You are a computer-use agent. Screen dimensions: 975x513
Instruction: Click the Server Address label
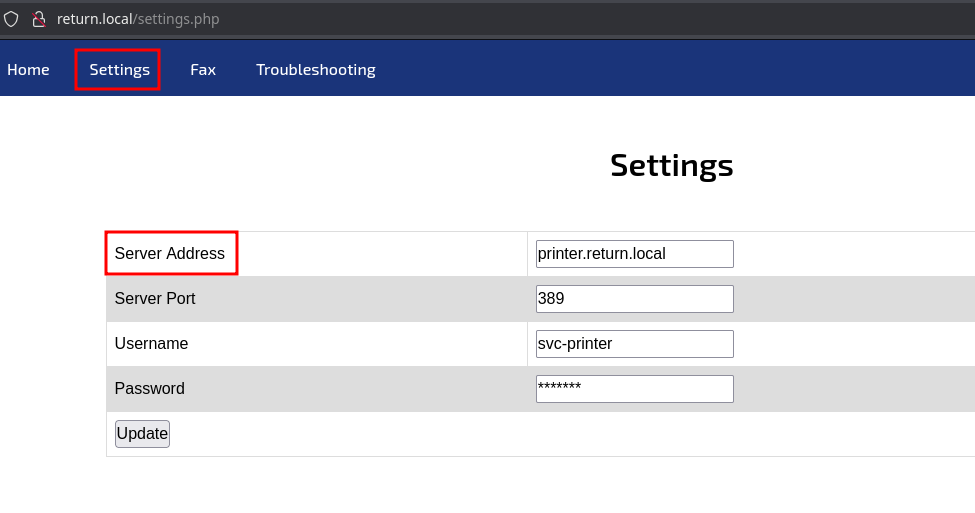pyautogui.click(x=170, y=254)
